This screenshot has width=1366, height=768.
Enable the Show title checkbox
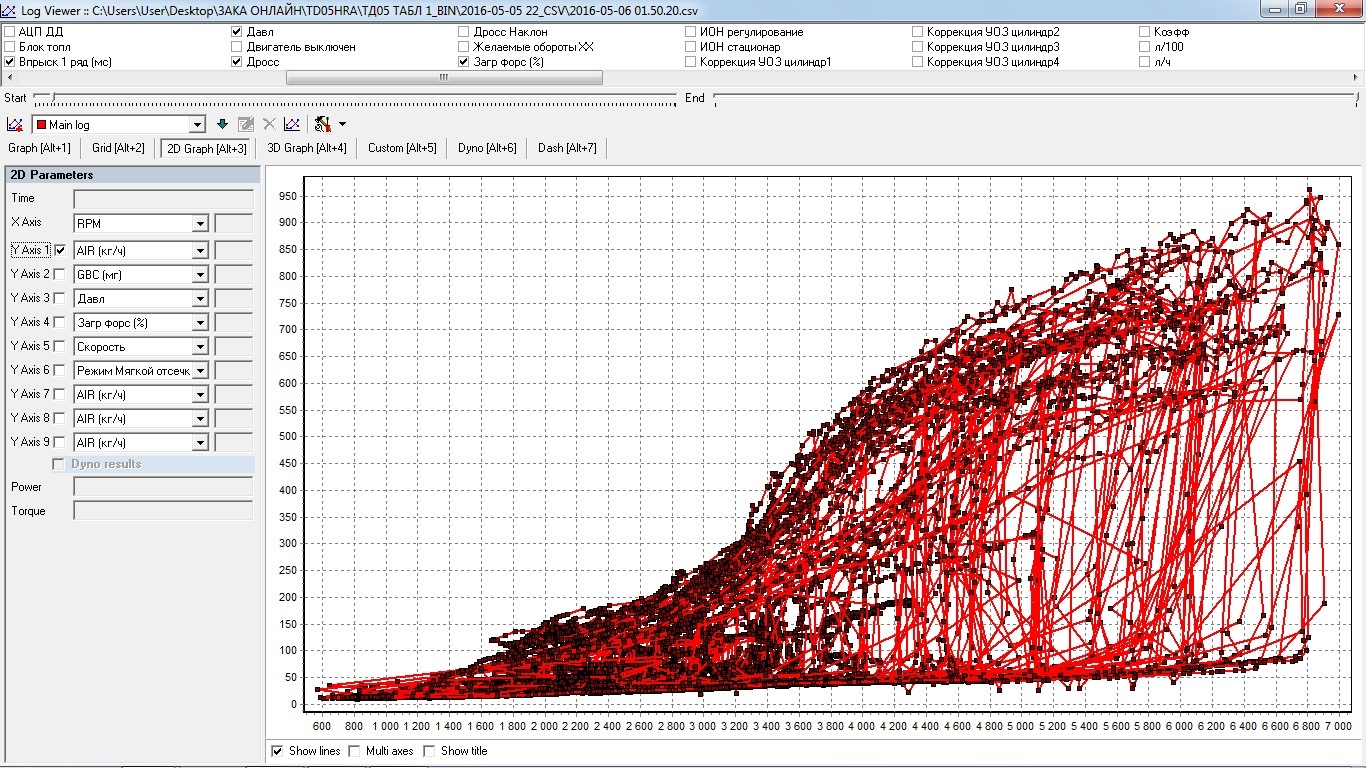click(x=429, y=751)
